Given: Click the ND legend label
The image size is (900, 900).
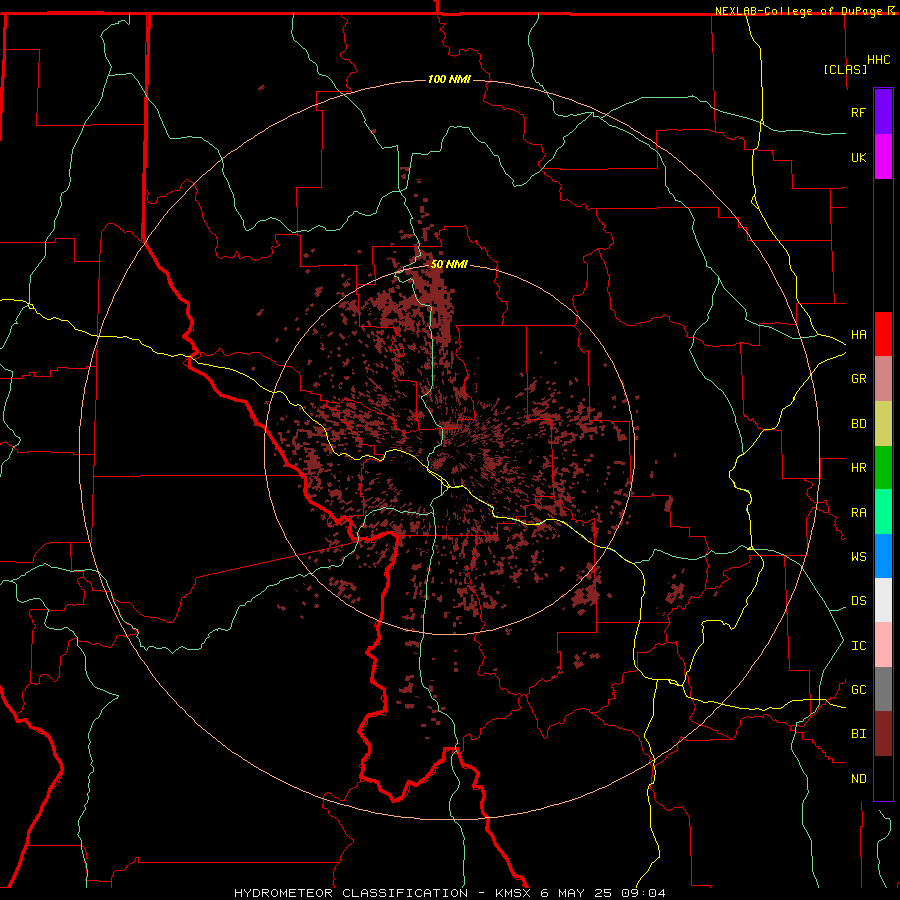Looking at the screenshot, I should (x=859, y=779).
